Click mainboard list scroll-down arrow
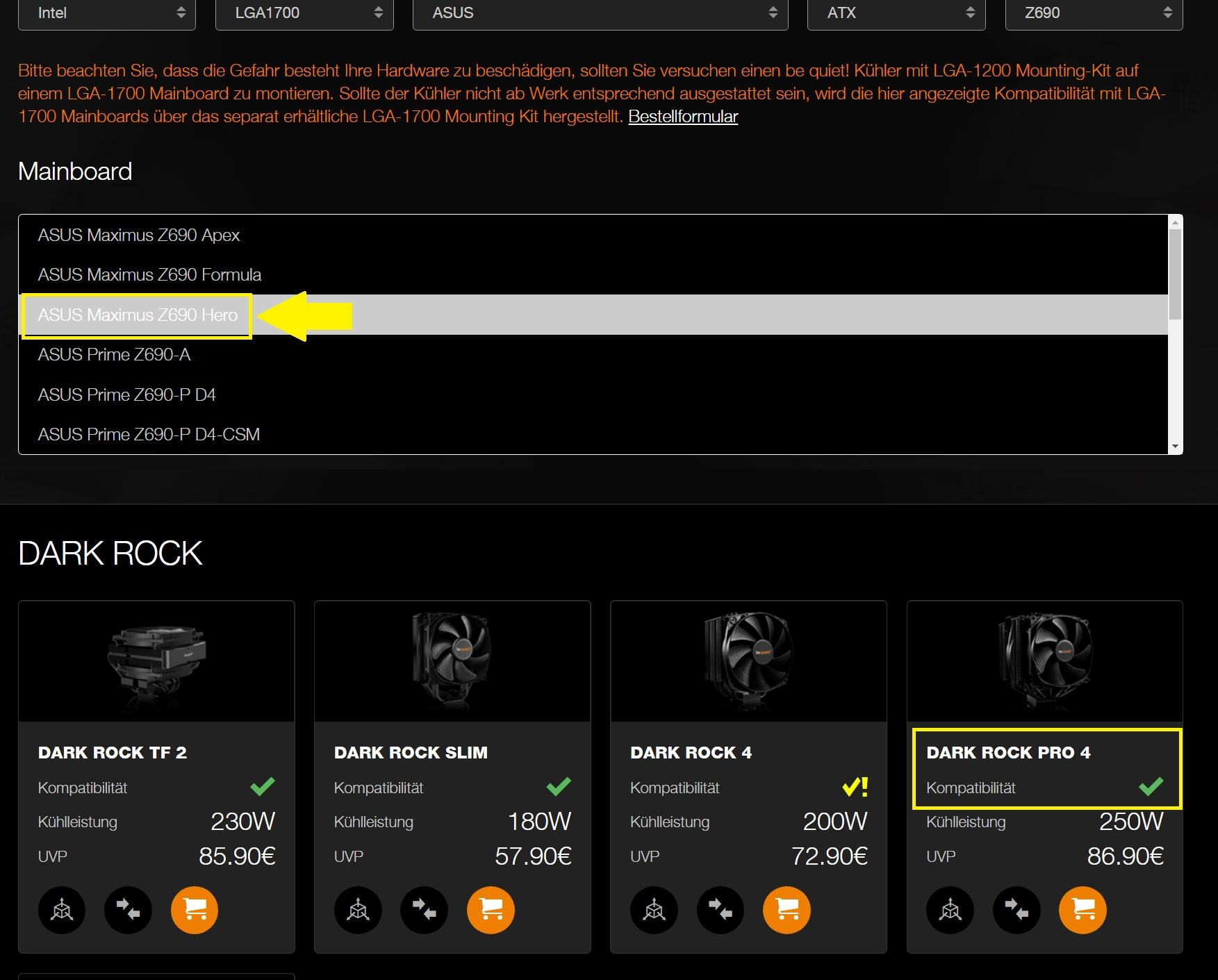The width and height of the screenshot is (1218, 980). click(x=1175, y=447)
